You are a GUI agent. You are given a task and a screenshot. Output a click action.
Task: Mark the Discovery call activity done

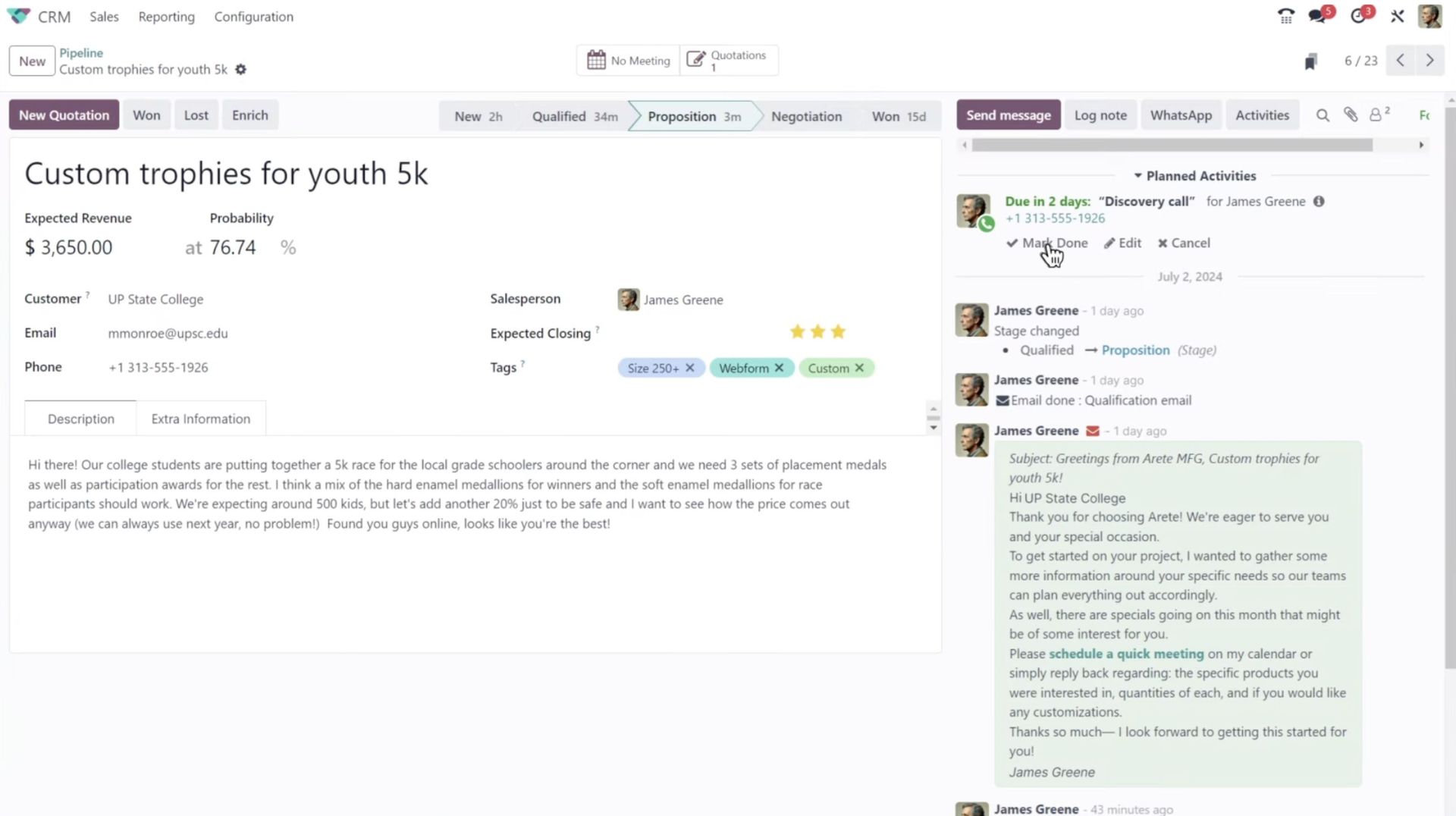[x=1047, y=243]
